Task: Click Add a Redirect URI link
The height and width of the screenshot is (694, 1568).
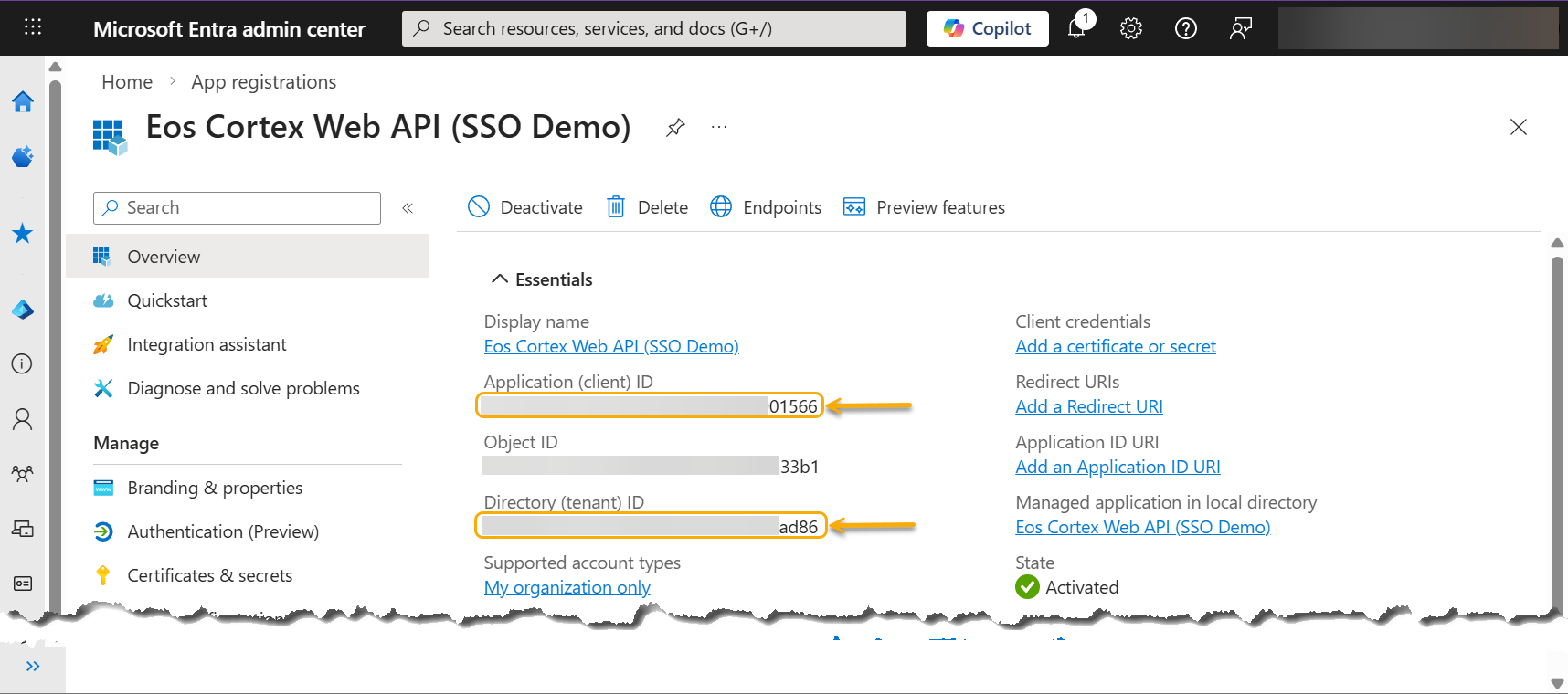Action: pos(1089,406)
